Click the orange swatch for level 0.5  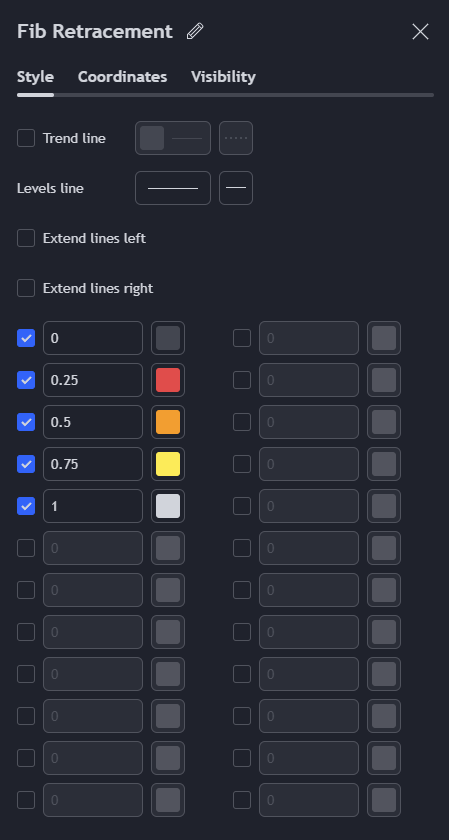(168, 422)
